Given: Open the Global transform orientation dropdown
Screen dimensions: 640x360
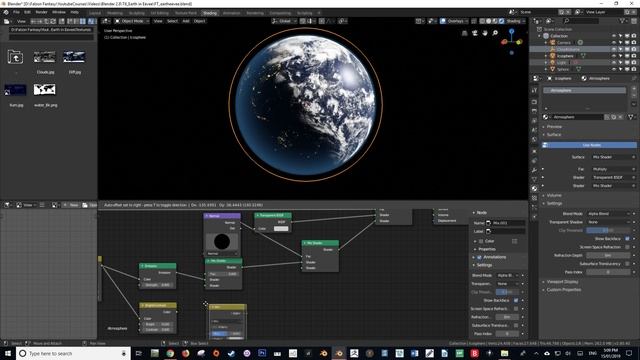Looking at the screenshot, I should click(x=284, y=21).
